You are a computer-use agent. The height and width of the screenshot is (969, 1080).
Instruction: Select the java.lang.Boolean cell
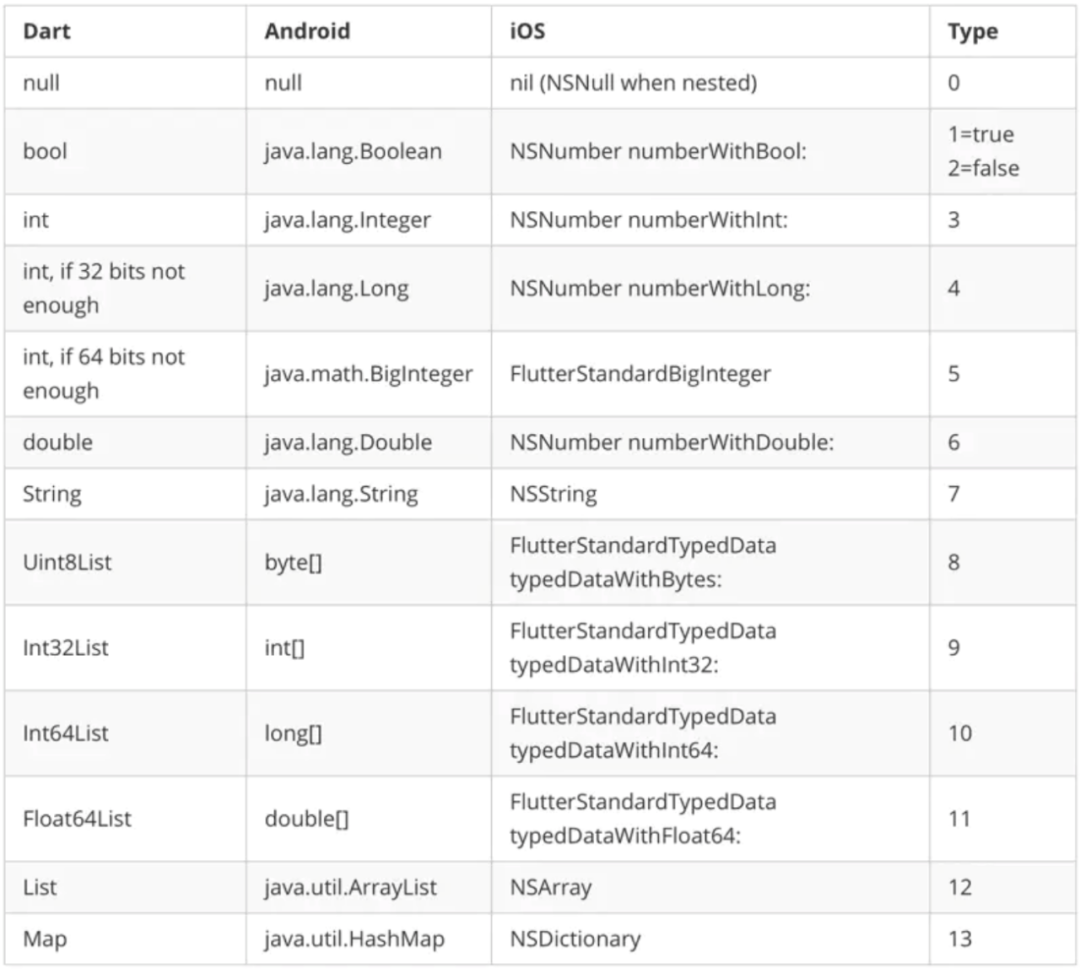pos(352,151)
